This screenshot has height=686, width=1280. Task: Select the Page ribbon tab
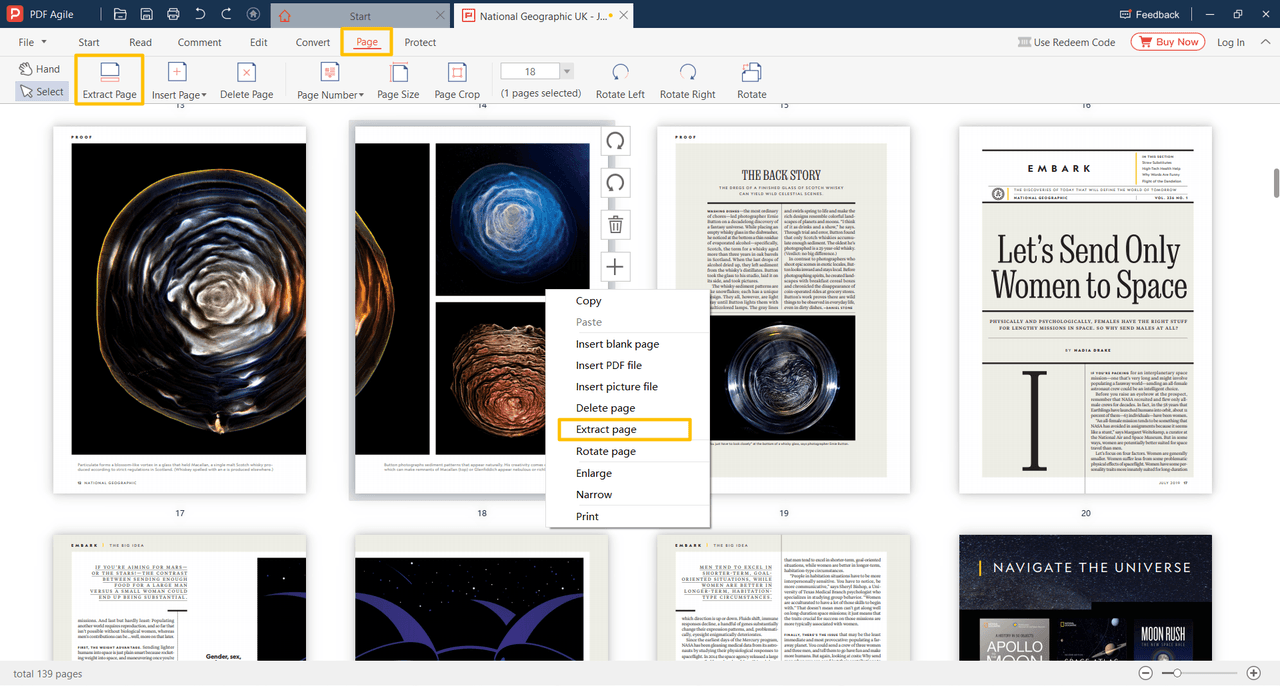click(367, 42)
